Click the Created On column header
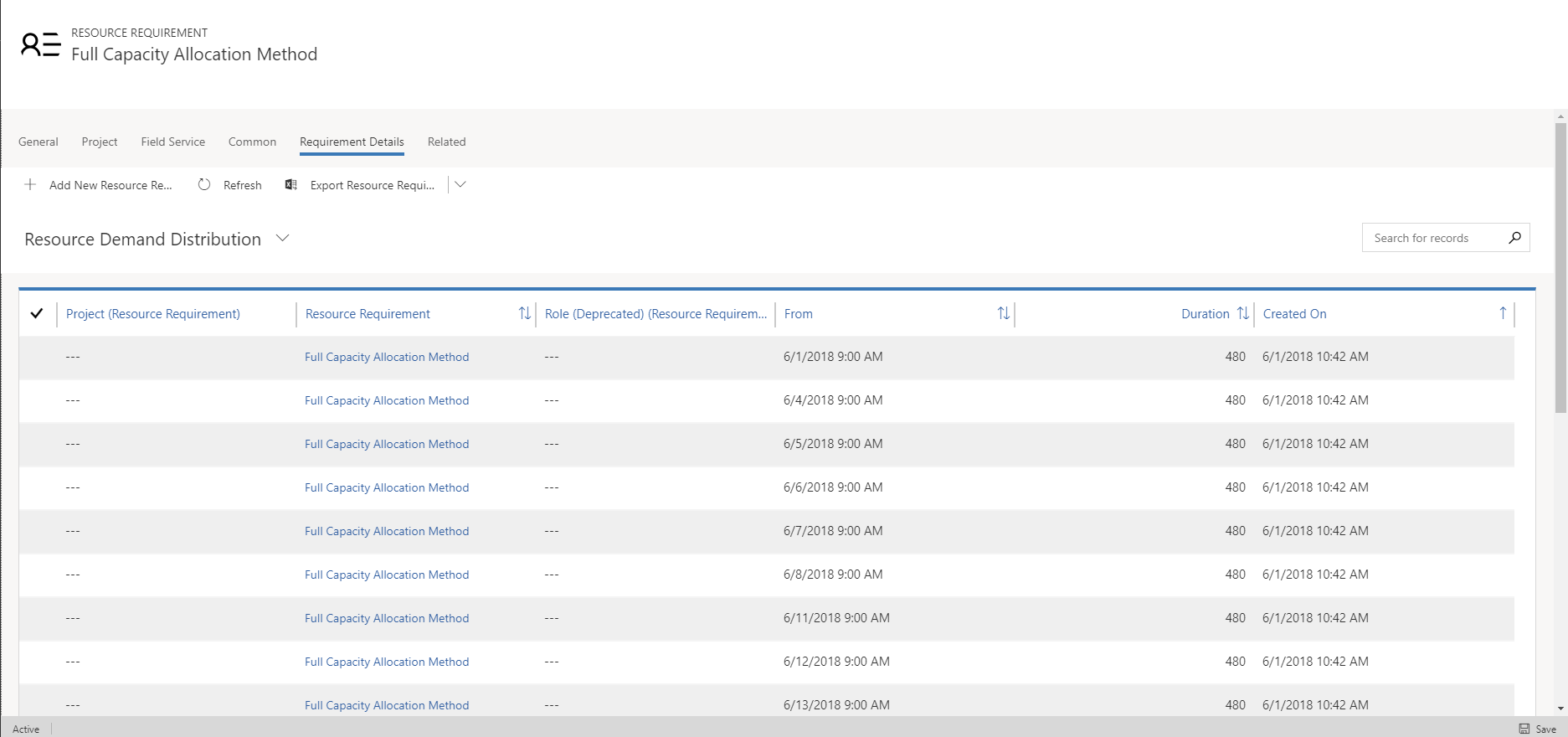 [1294, 314]
